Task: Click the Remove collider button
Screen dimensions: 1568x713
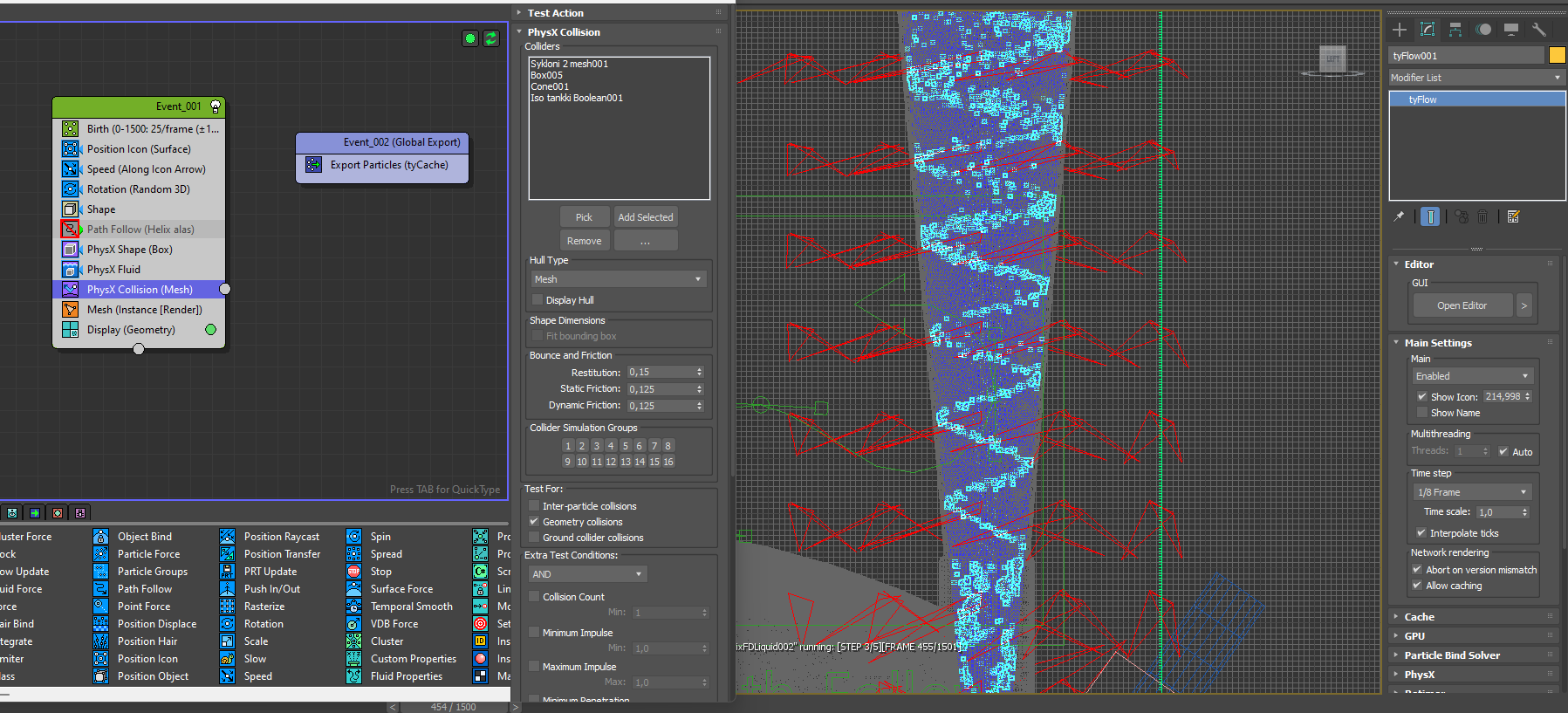Action: click(584, 241)
